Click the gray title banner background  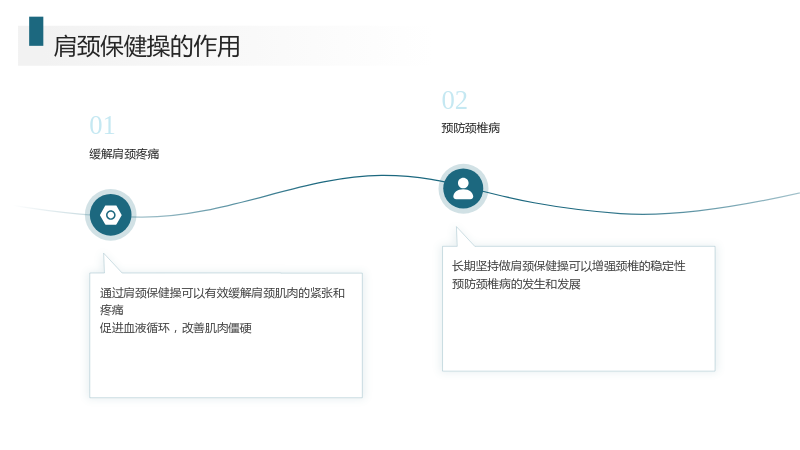306,46
